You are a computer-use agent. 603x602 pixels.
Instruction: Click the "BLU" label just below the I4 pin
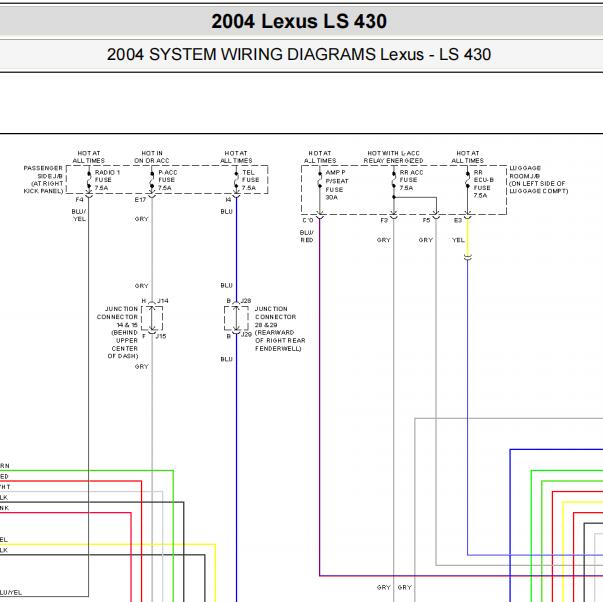[227, 212]
